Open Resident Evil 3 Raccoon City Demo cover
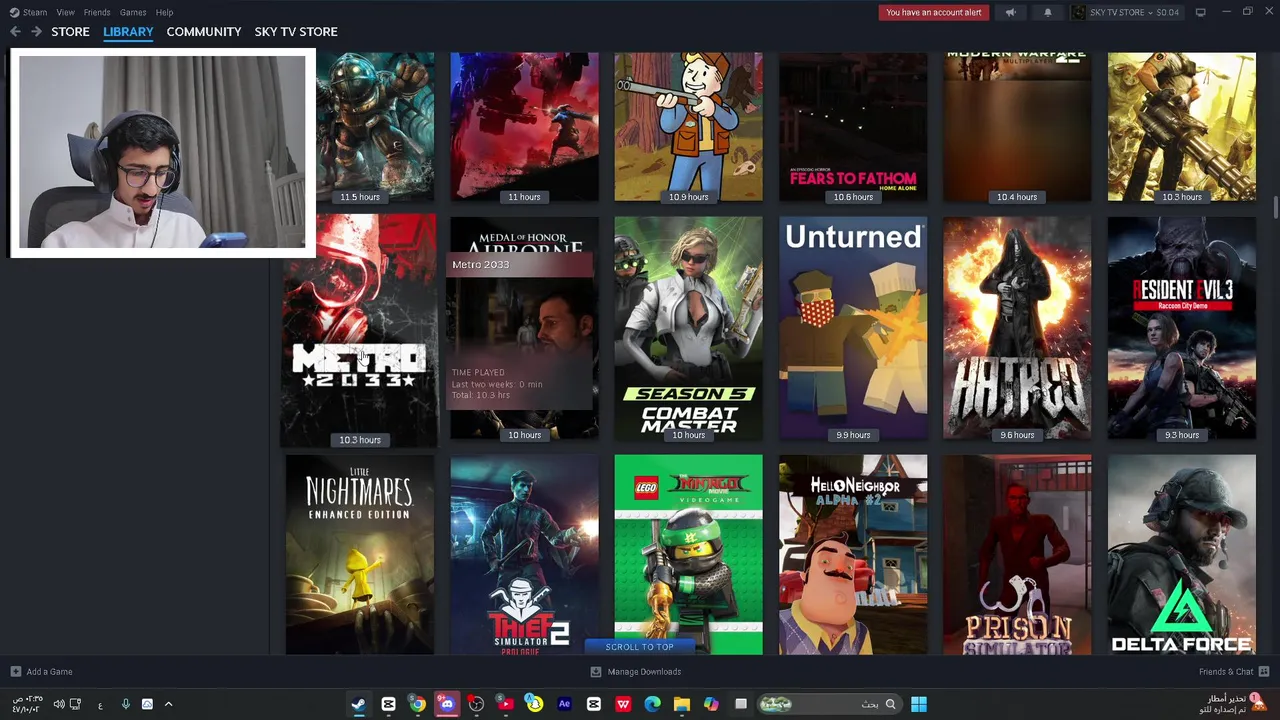Image resolution: width=1280 pixels, height=720 pixels. 1182,328
